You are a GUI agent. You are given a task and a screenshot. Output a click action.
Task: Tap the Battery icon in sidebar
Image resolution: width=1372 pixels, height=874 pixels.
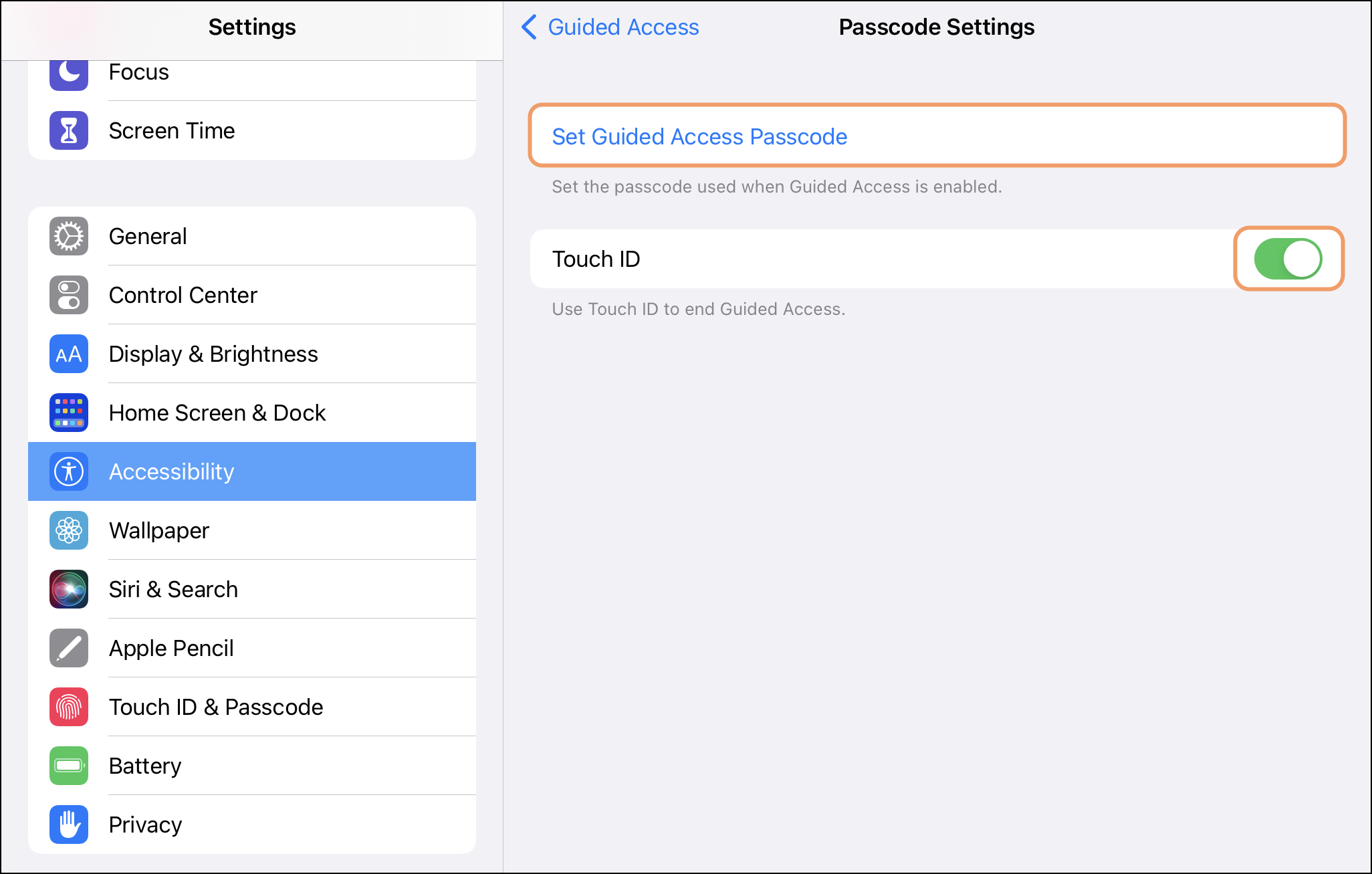point(69,766)
